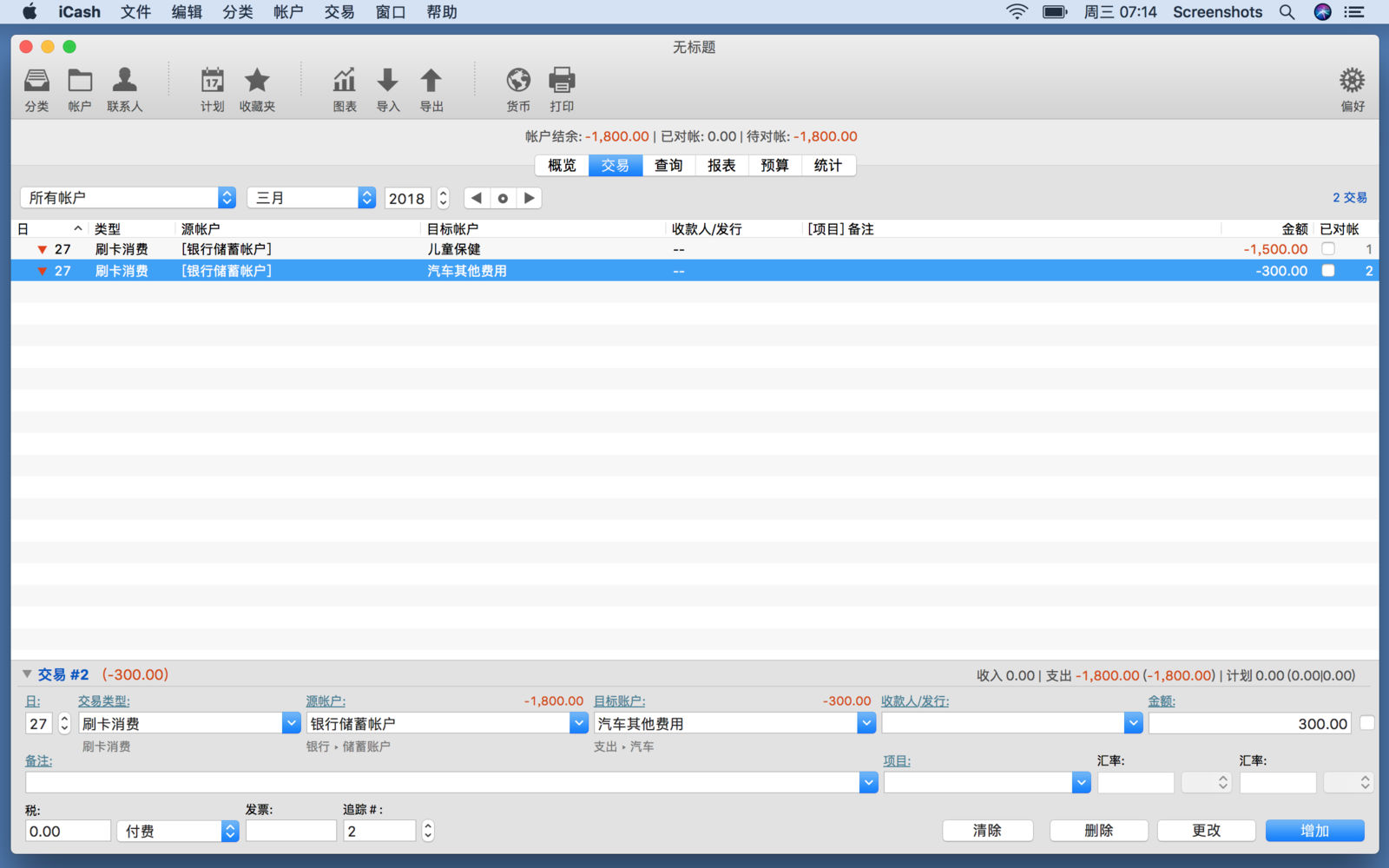This screenshot has height=868, width=1389.
Task: Open the 分类 categories toolbar icon
Action: click(x=36, y=89)
